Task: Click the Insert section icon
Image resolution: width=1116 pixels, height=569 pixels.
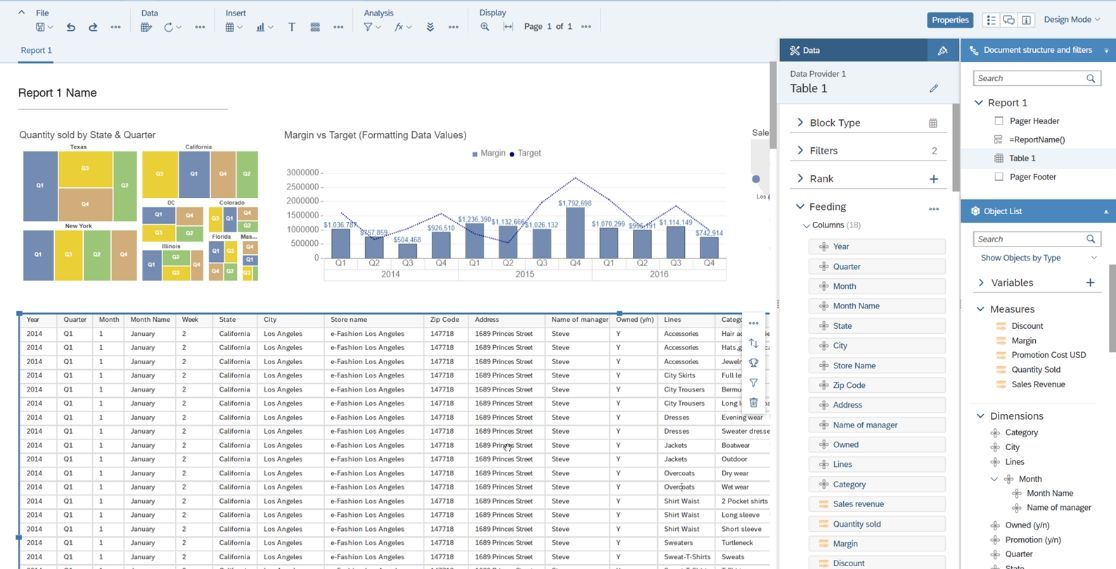Action: 315,27
